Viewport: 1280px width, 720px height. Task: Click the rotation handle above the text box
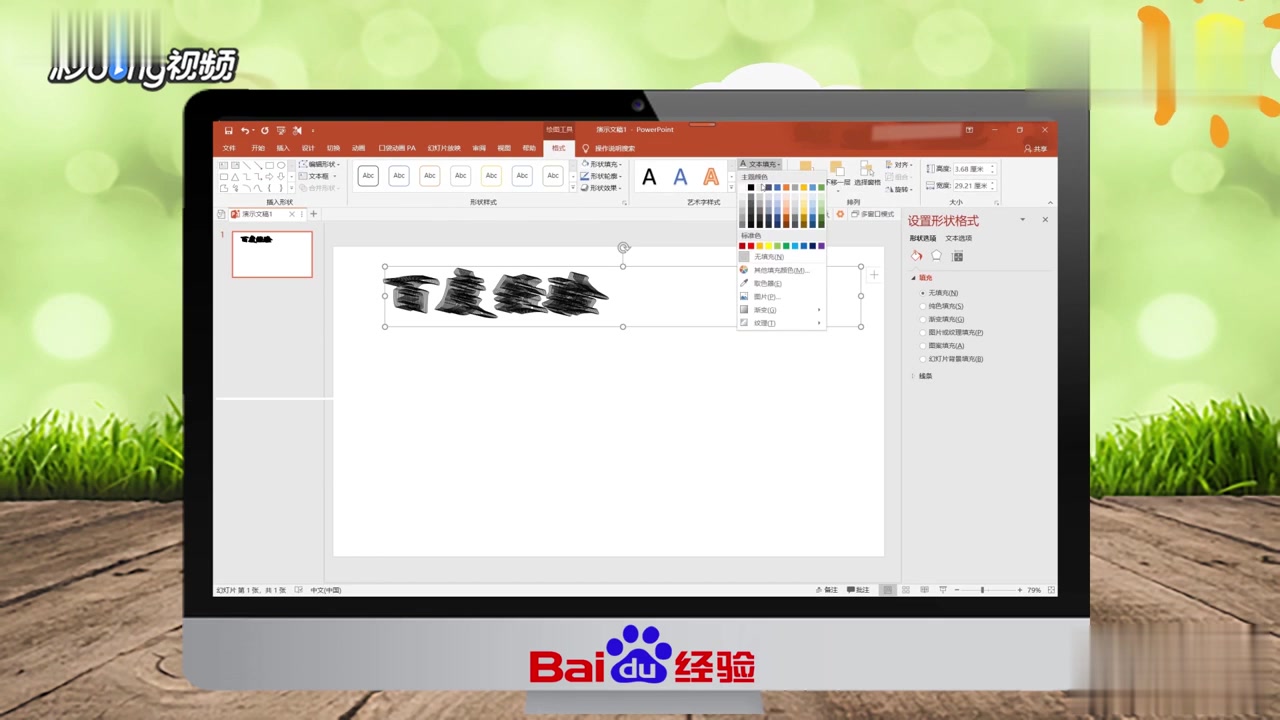[623, 247]
